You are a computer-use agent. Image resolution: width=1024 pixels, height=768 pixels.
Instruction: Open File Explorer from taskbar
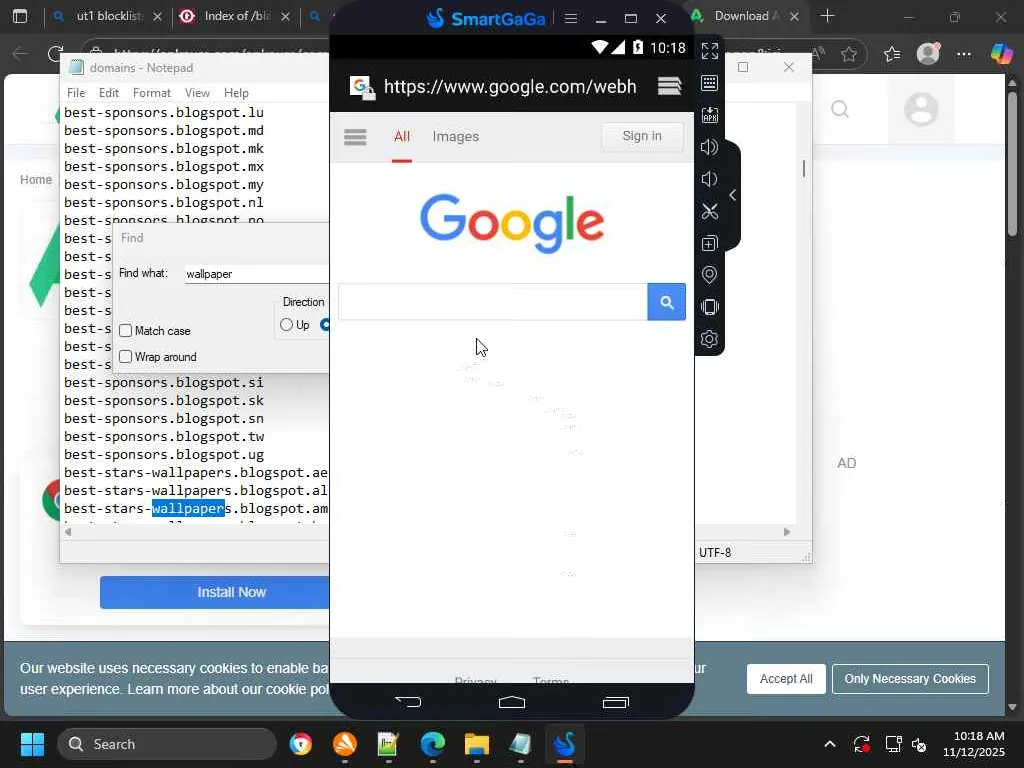pos(476,744)
